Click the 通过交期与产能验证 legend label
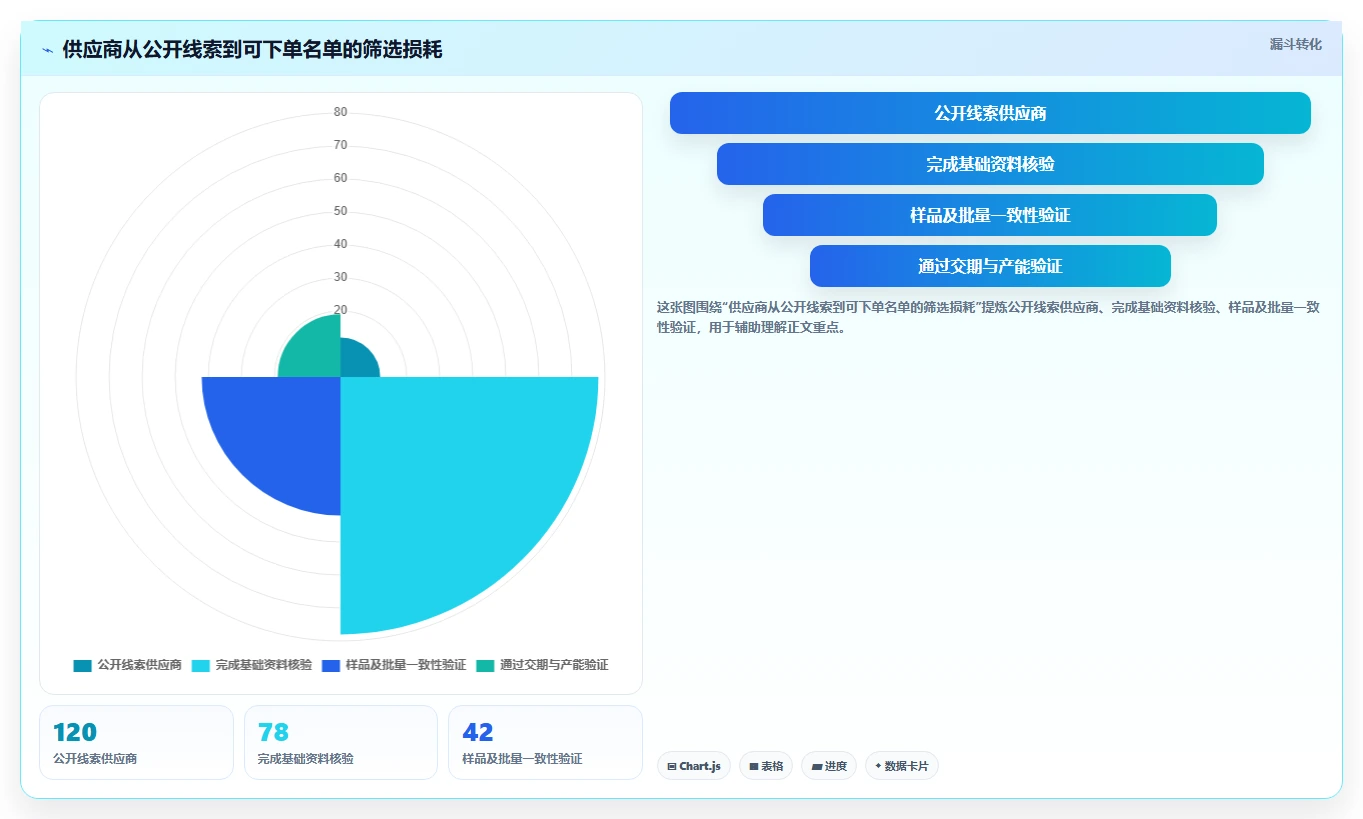This screenshot has height=819, width=1363. point(554,665)
